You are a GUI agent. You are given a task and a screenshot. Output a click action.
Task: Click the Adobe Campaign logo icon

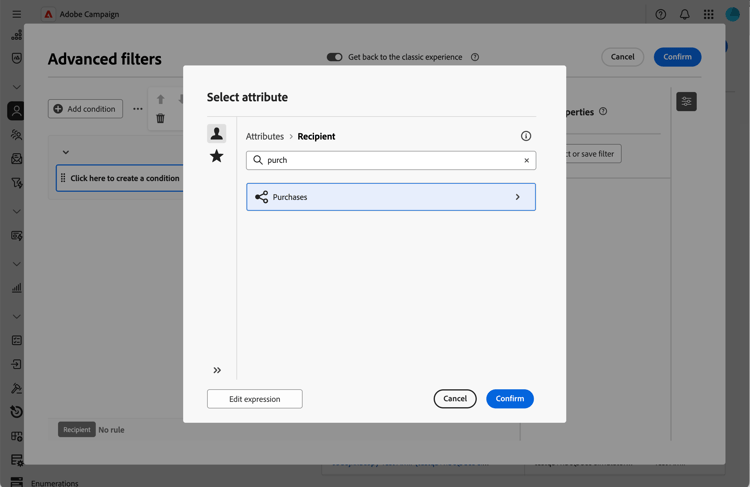(48, 14)
